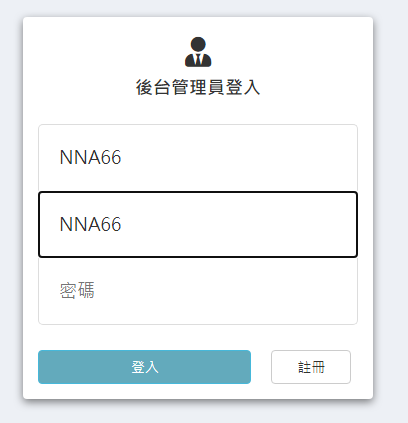The width and height of the screenshot is (408, 423).
Task: Click the gap between 登入 and 註冊 buttons
Action: pyautogui.click(x=261, y=367)
